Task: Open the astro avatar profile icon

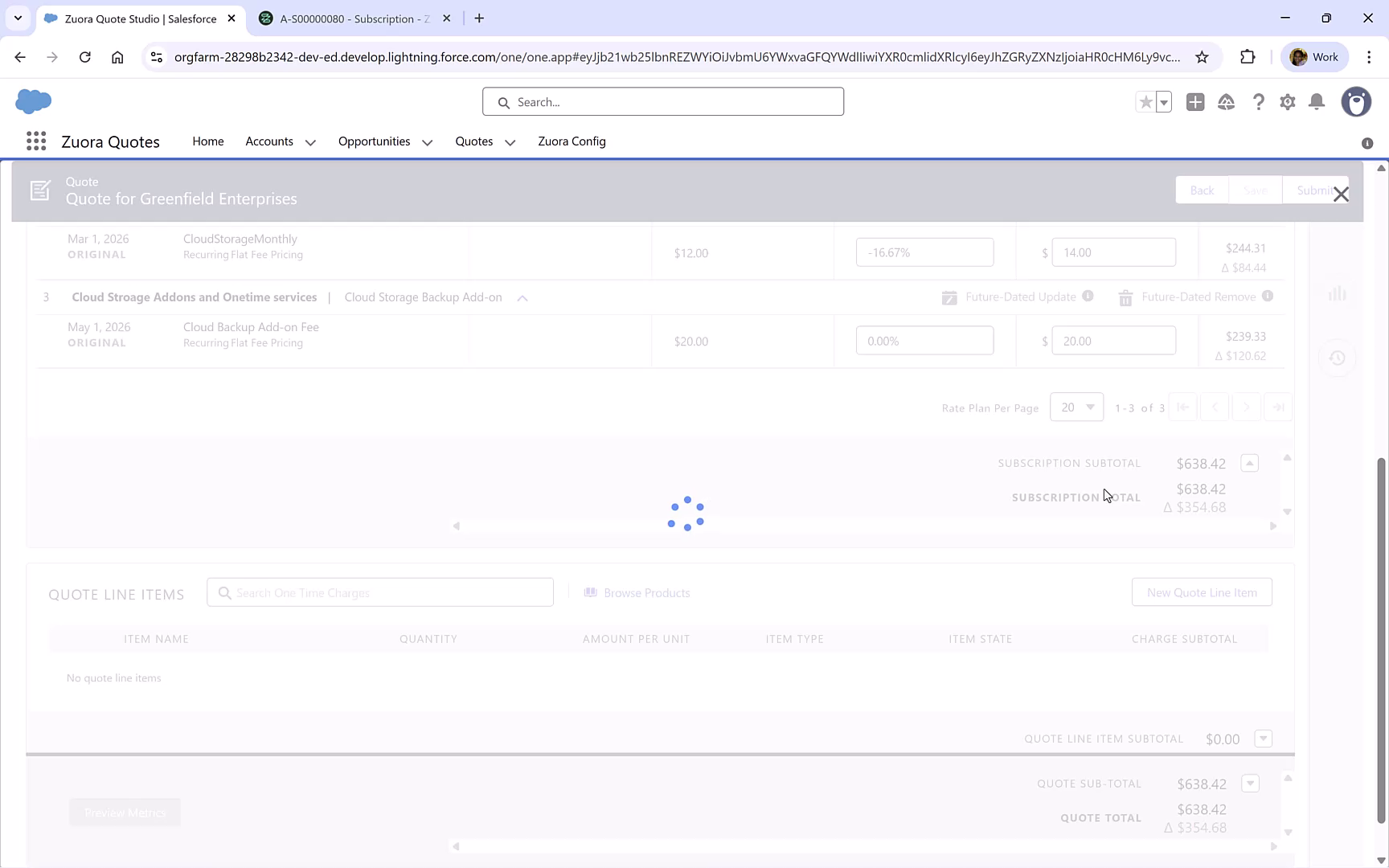Action: click(1356, 102)
